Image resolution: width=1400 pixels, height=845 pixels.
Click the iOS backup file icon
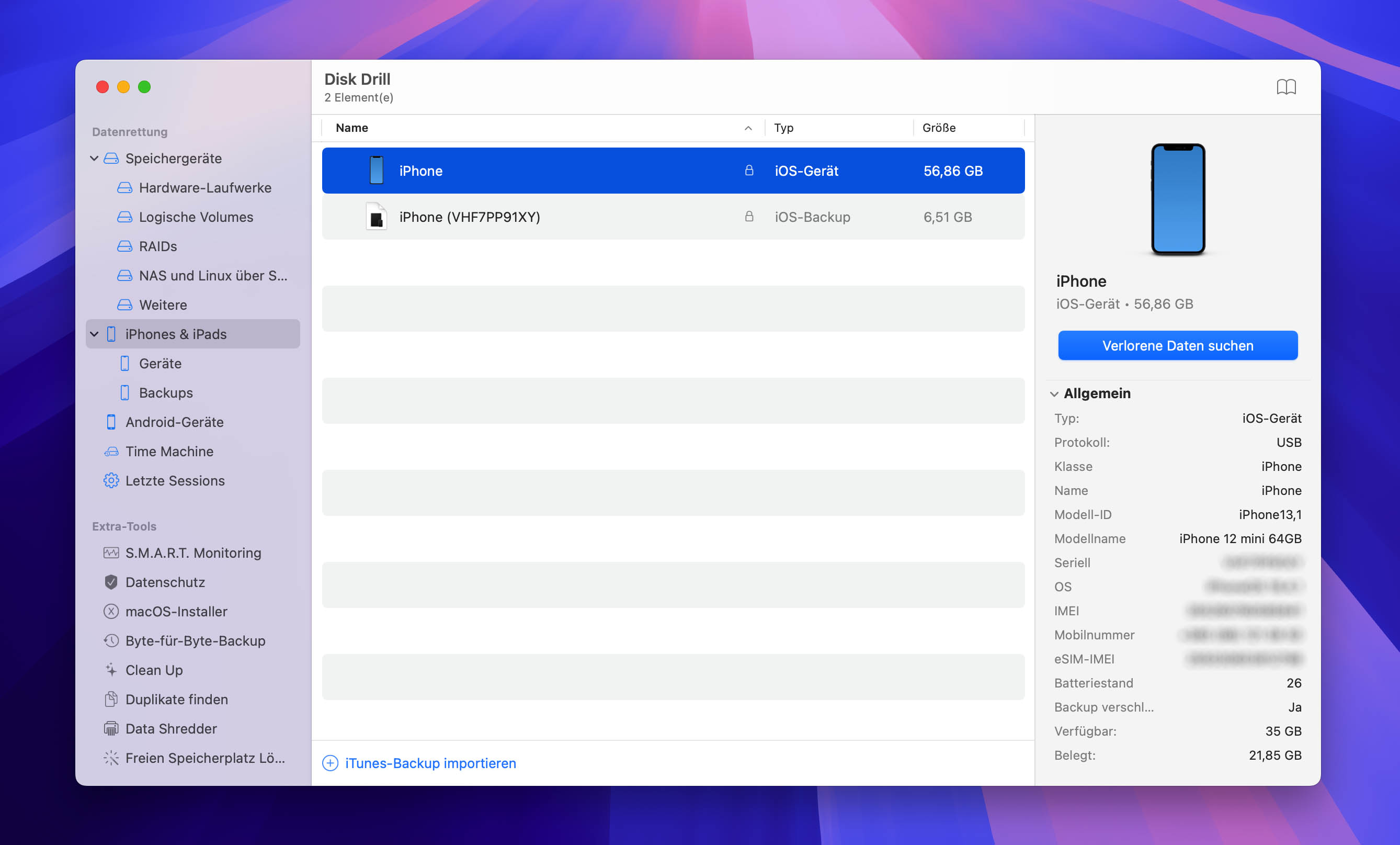click(x=376, y=217)
